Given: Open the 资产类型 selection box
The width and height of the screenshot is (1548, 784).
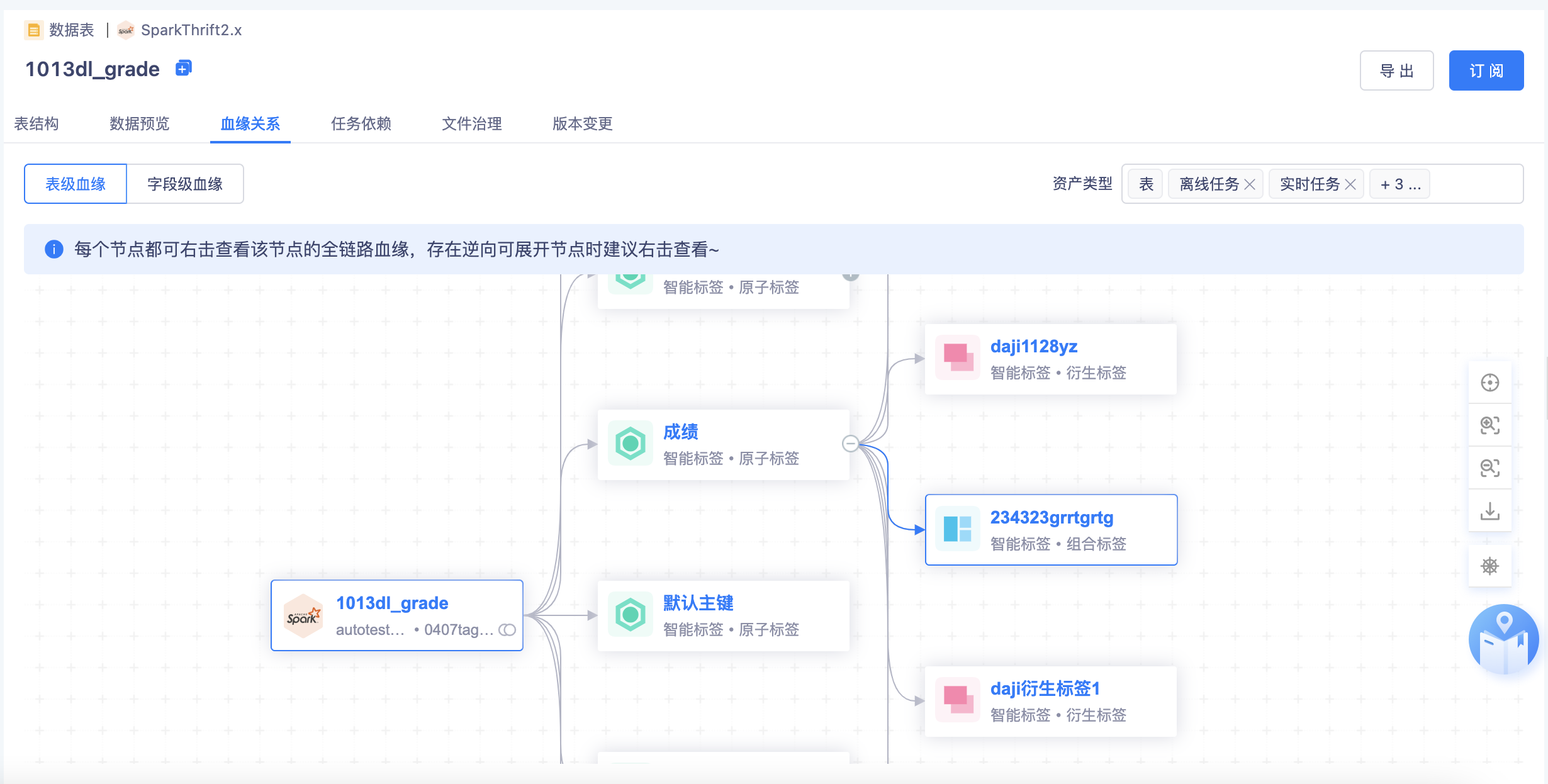Looking at the screenshot, I should pos(1322,184).
